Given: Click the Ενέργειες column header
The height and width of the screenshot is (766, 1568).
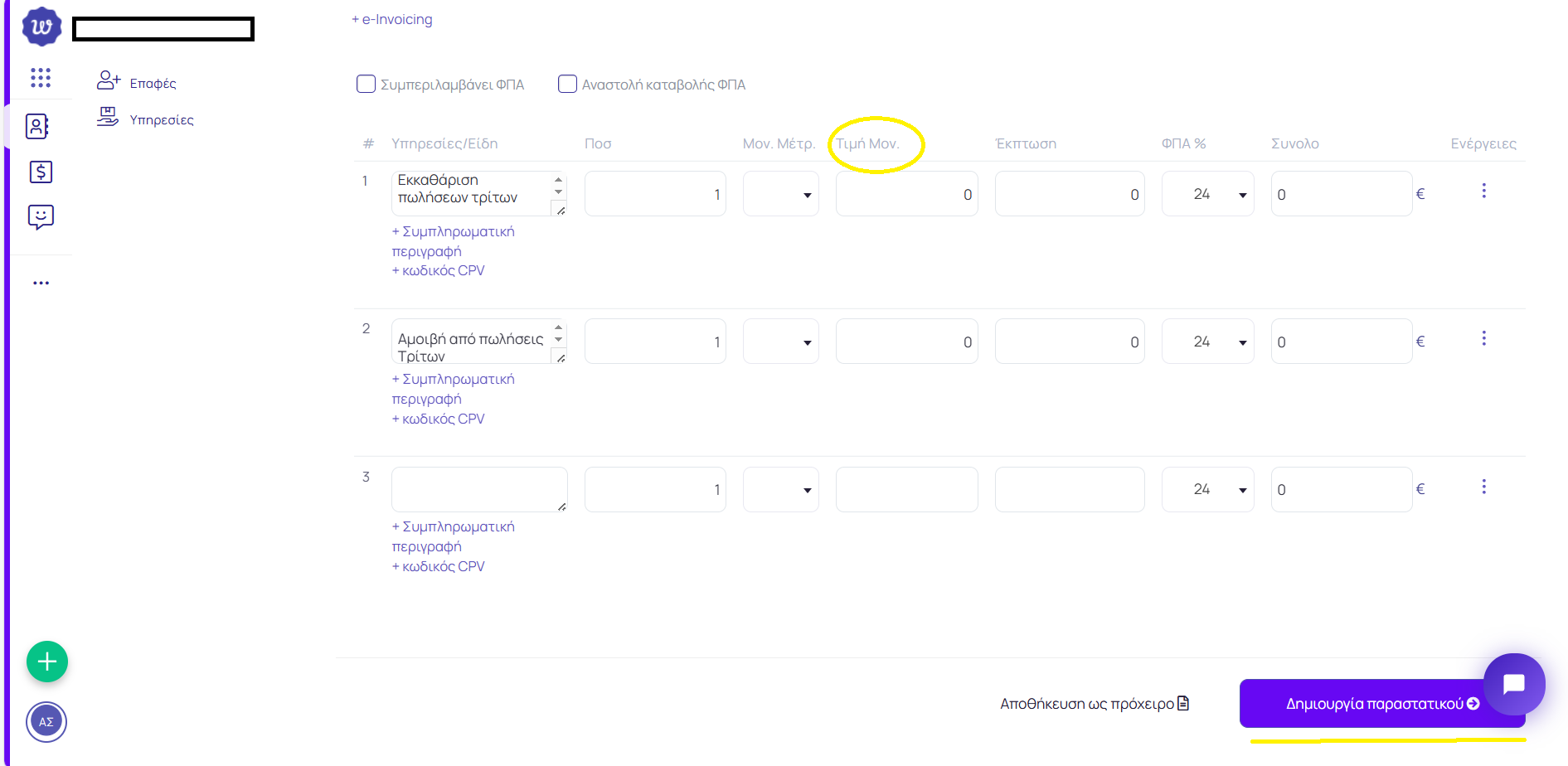Looking at the screenshot, I should pos(1483,143).
